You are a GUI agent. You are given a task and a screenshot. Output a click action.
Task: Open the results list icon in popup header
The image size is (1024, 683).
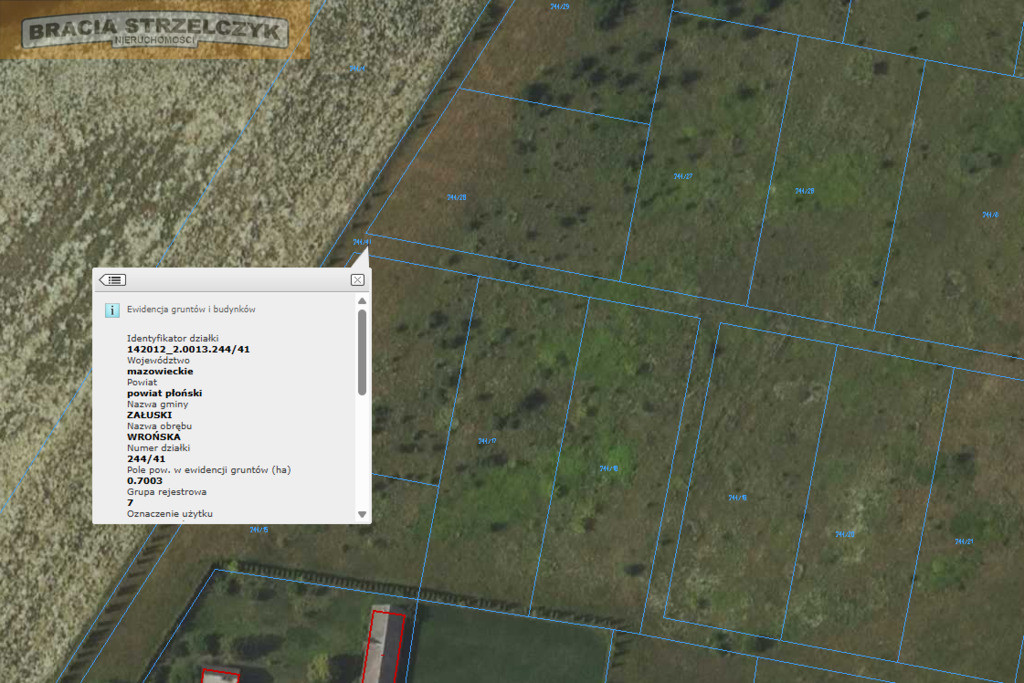[112, 280]
